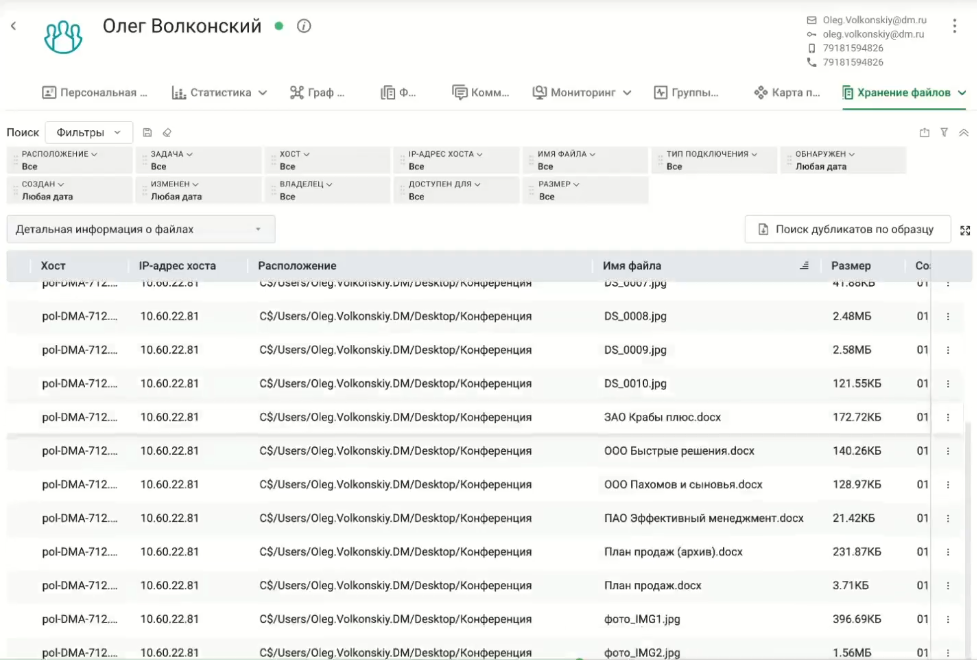Viewport: 977px width, 660px height.
Task: Open the Имя файла filter dropdown
Action: 586,160
